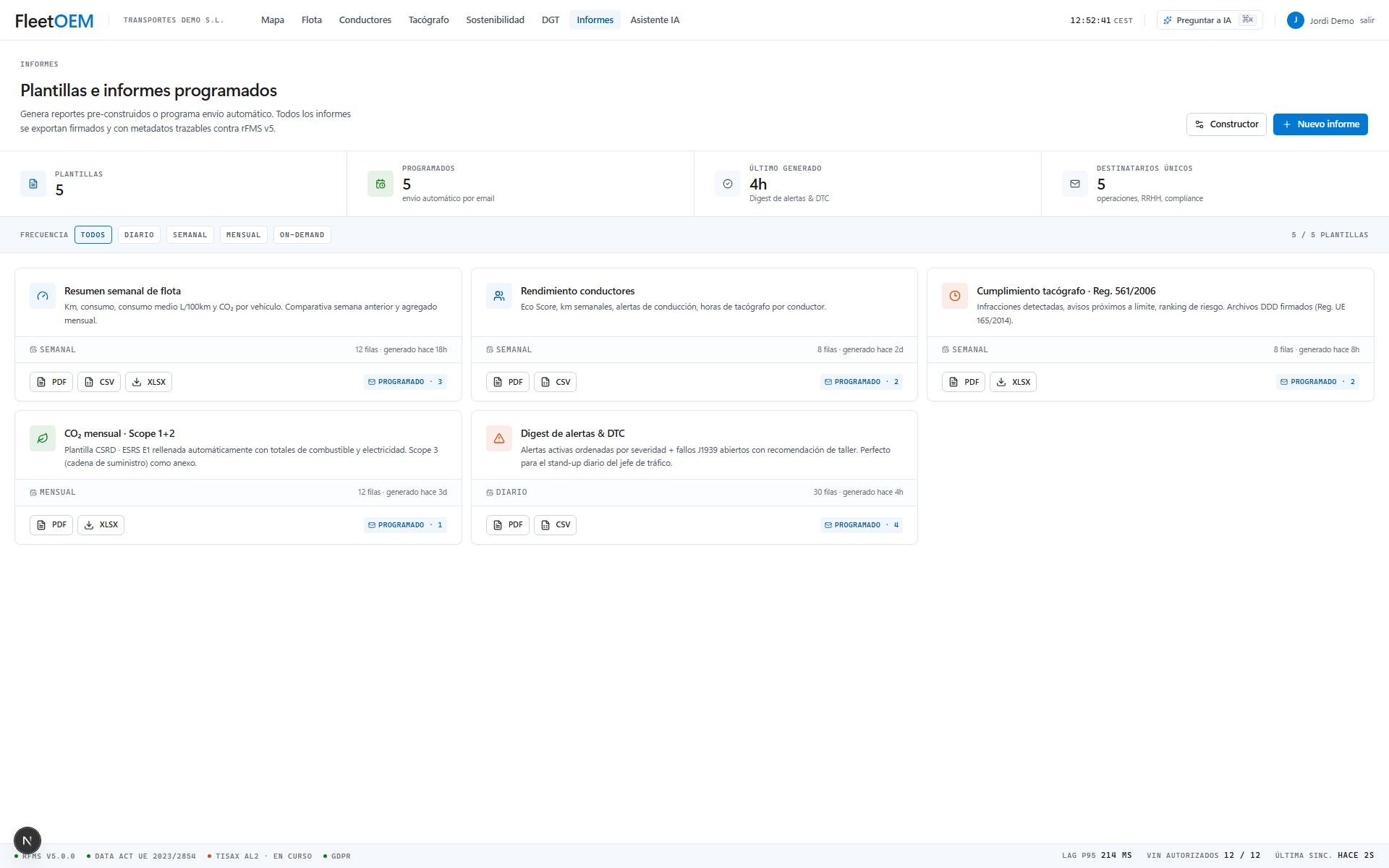Click the leaf icon on CO₂ mensual card

43,438
